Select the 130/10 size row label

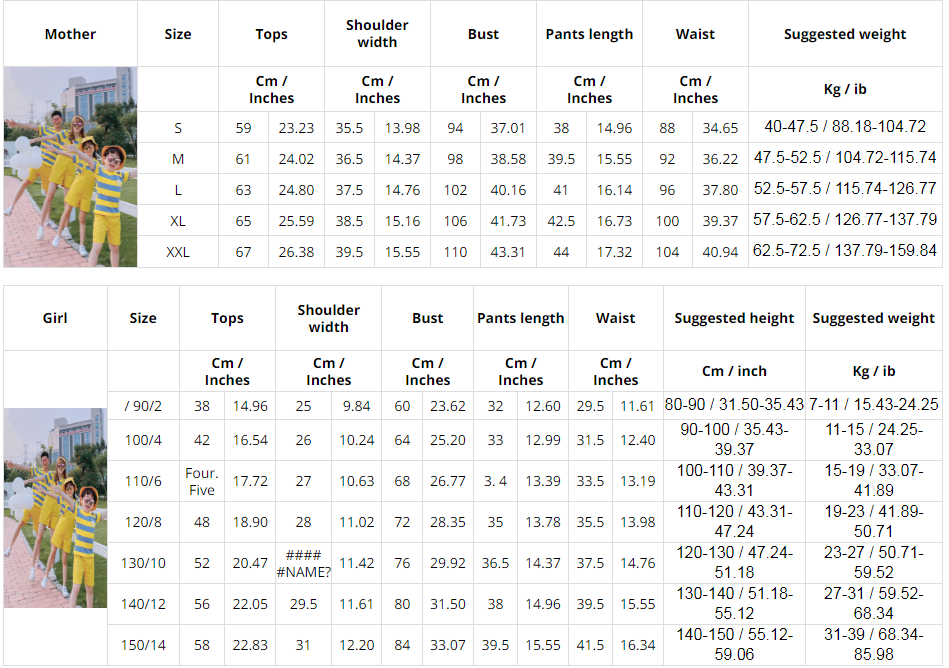[x=143, y=563]
